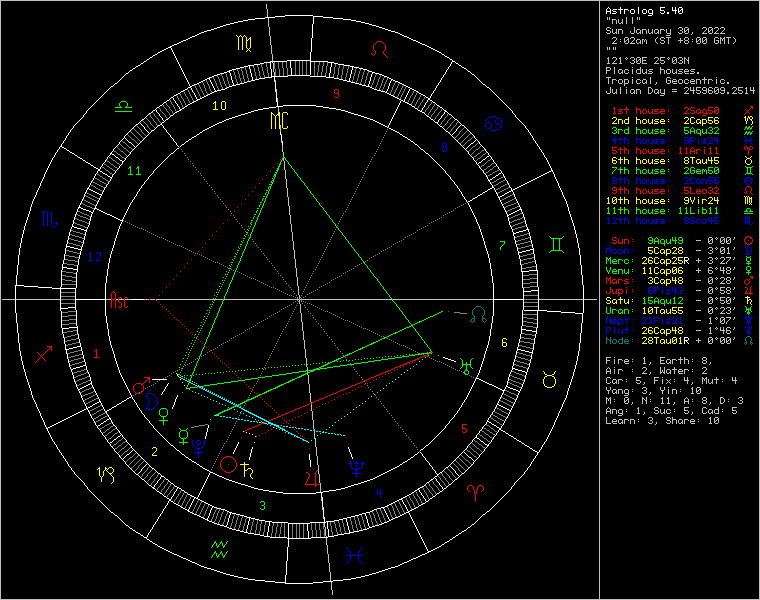Click house number 1 in the wheel

click(96, 354)
